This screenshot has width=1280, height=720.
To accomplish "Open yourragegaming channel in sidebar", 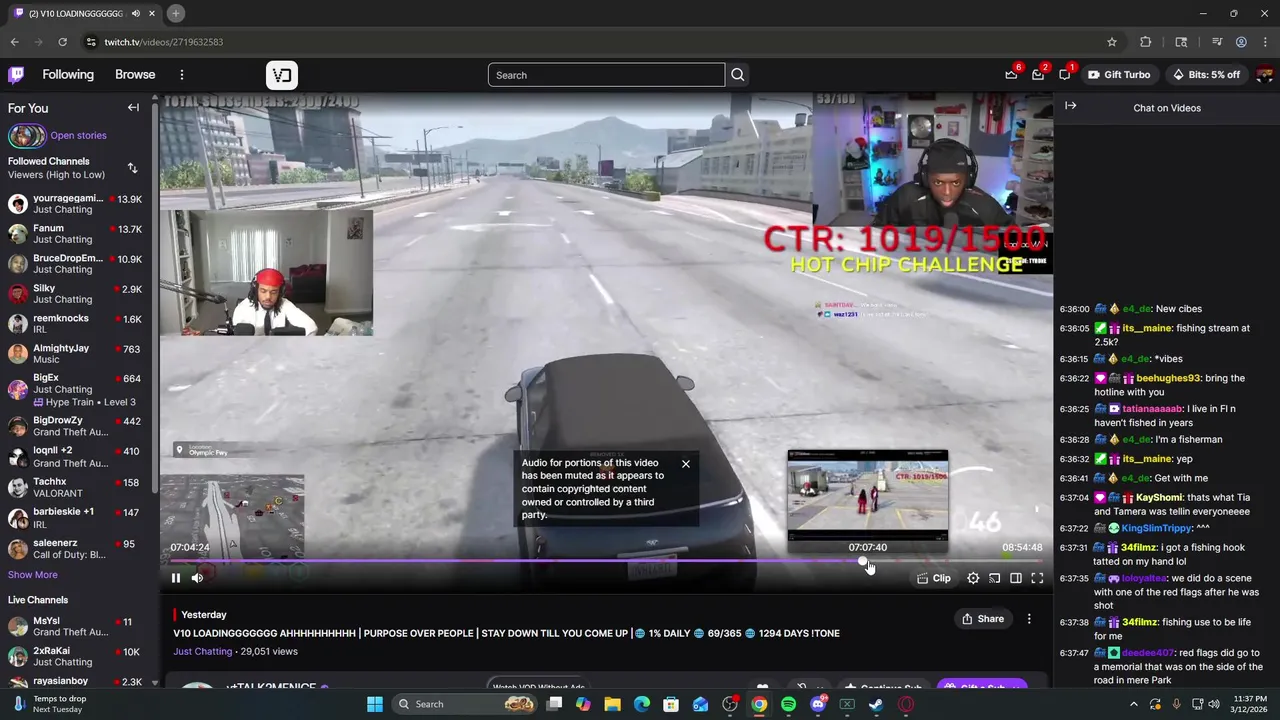I will (77, 204).
